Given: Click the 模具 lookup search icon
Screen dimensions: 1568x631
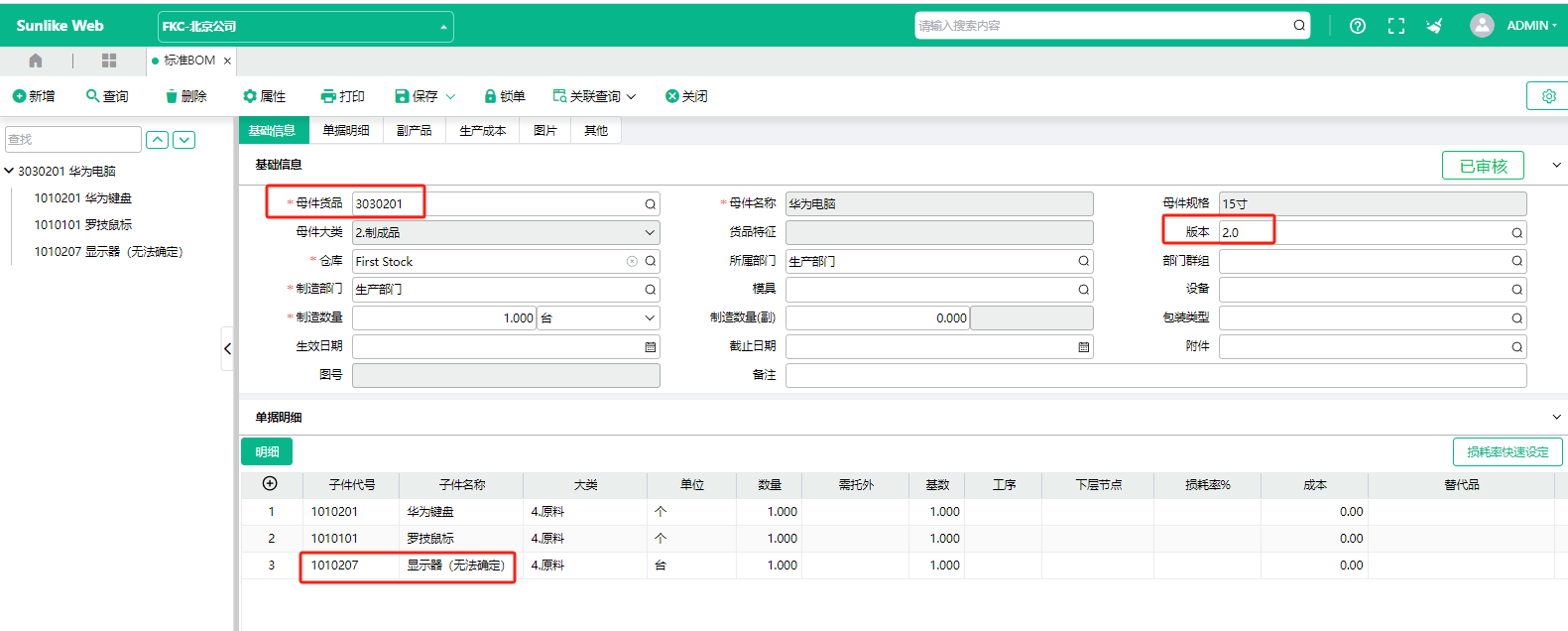Looking at the screenshot, I should click(x=1084, y=290).
